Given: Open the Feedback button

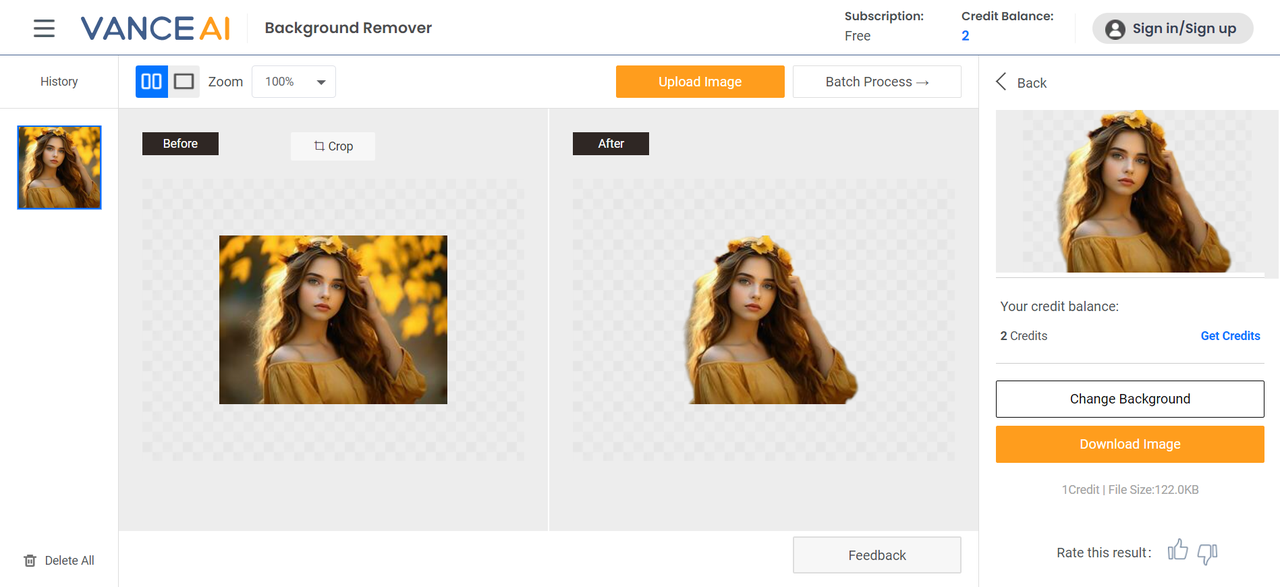Looking at the screenshot, I should point(877,555).
